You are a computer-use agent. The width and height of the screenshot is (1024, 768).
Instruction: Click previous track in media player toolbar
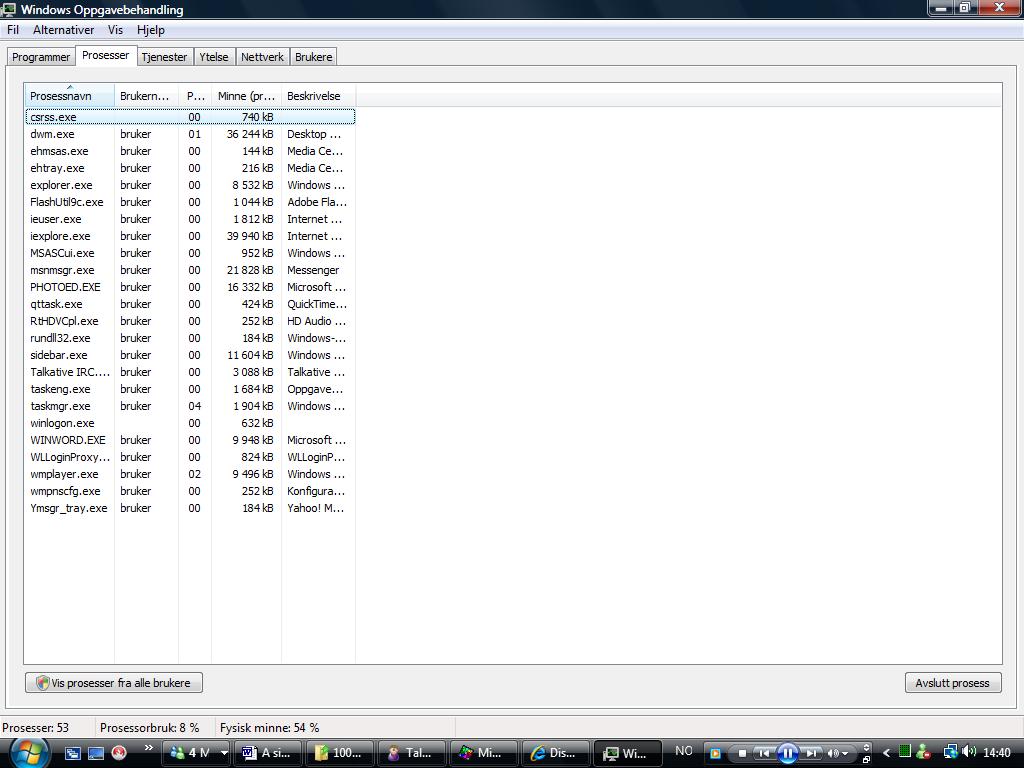(763, 754)
